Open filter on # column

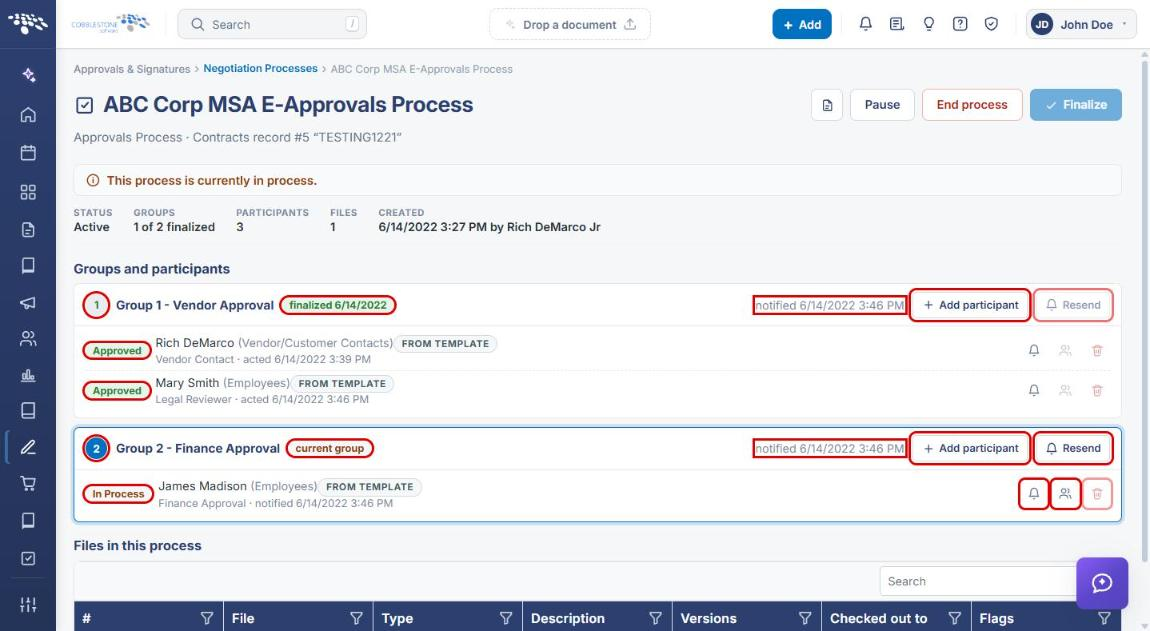(x=207, y=619)
